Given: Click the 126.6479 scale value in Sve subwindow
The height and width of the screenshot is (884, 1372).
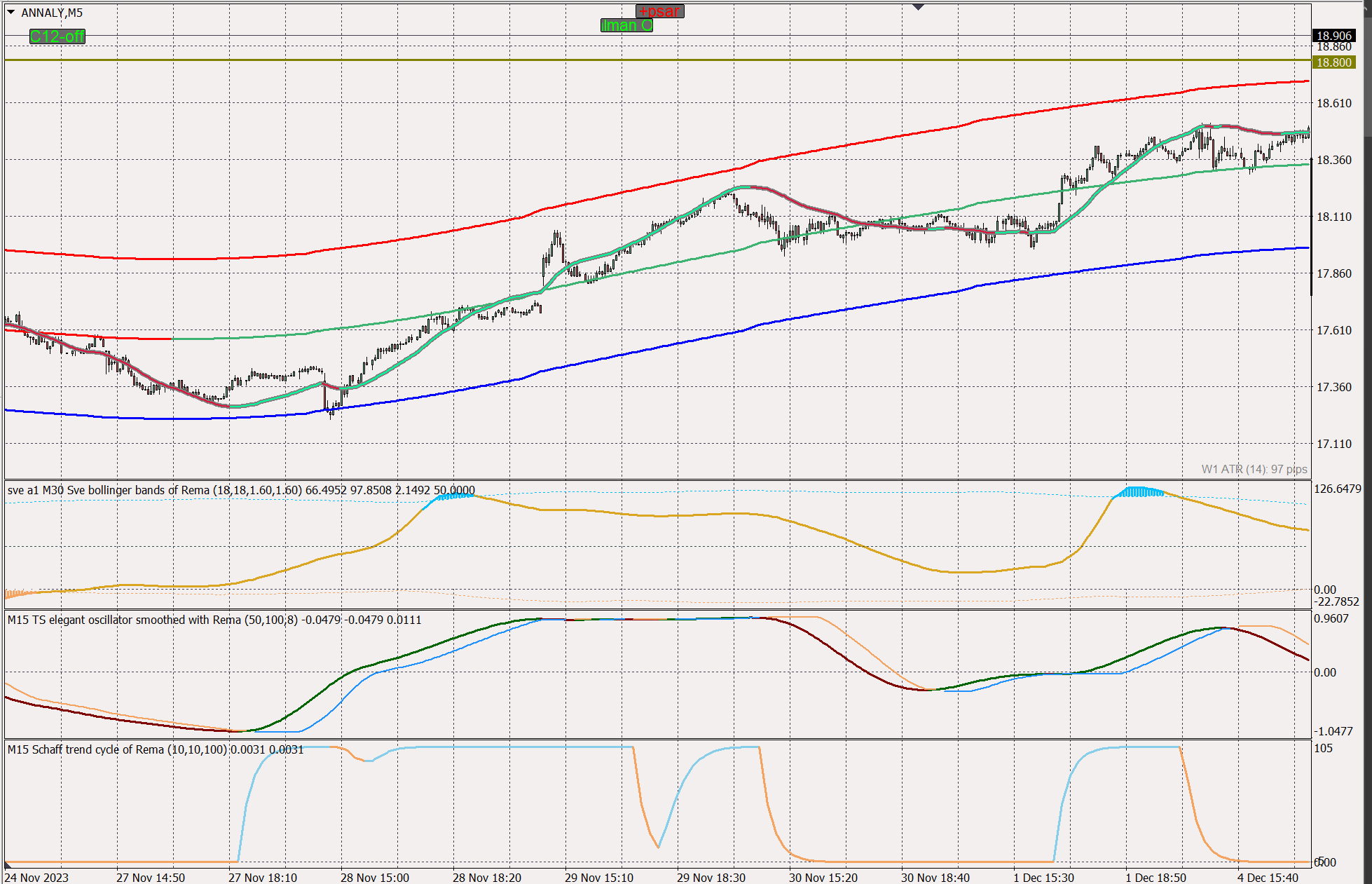Looking at the screenshot, I should [1337, 489].
